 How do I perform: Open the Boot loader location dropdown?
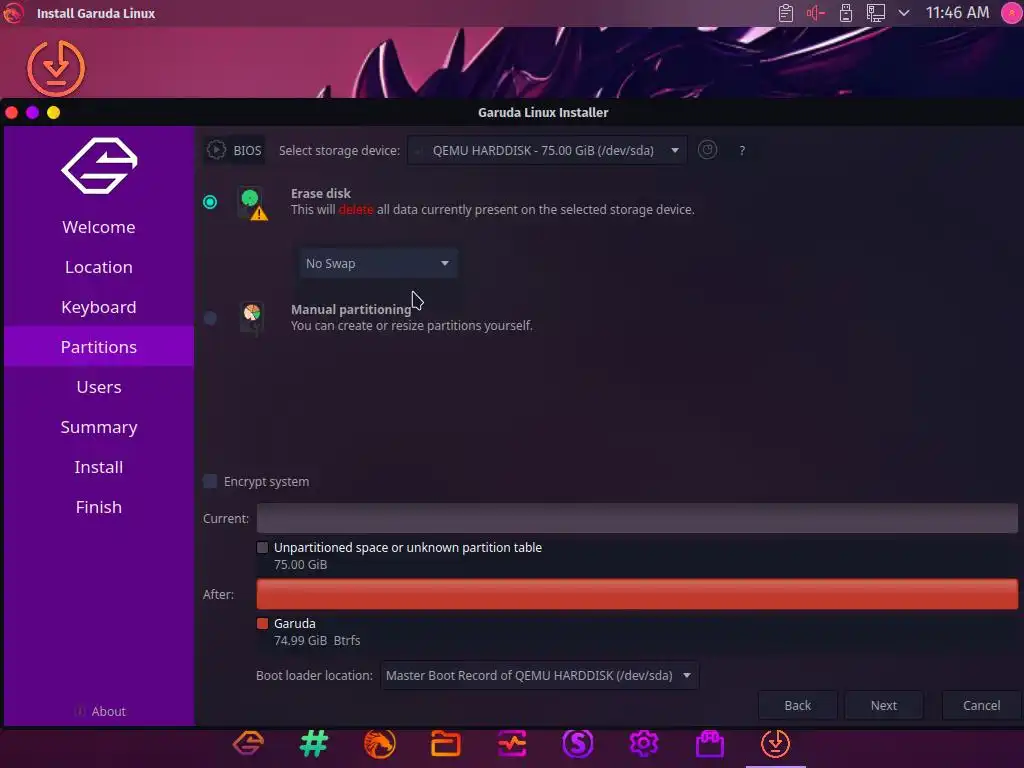point(539,675)
